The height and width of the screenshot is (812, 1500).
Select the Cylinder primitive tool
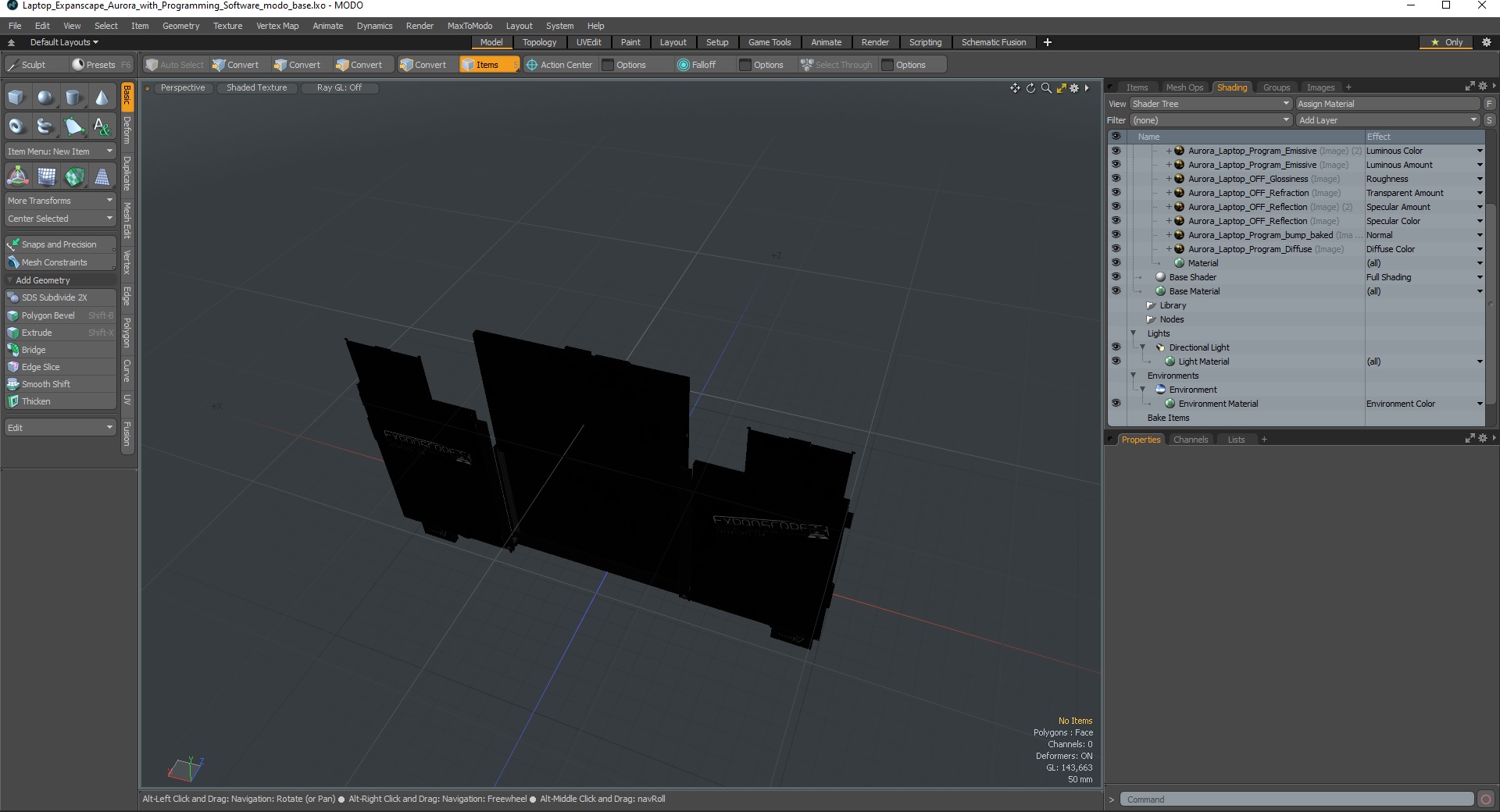point(73,98)
